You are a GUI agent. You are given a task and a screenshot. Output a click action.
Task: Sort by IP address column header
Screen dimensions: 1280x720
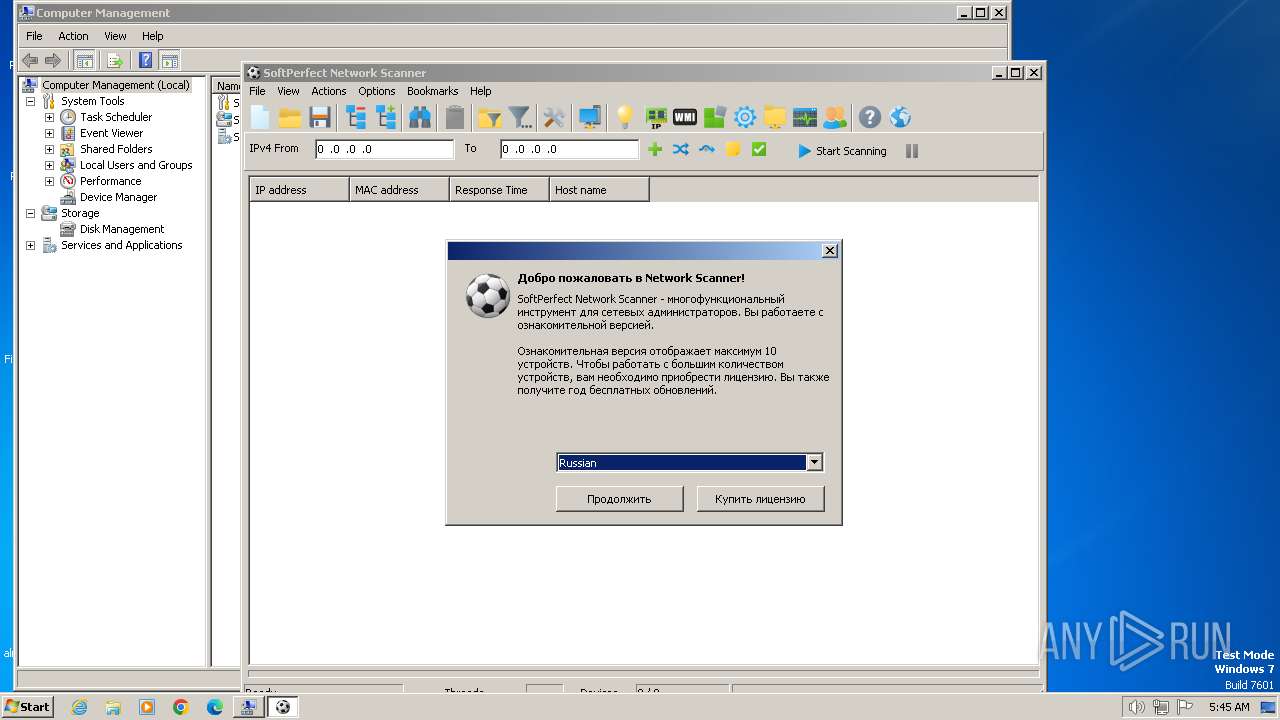tap(299, 190)
